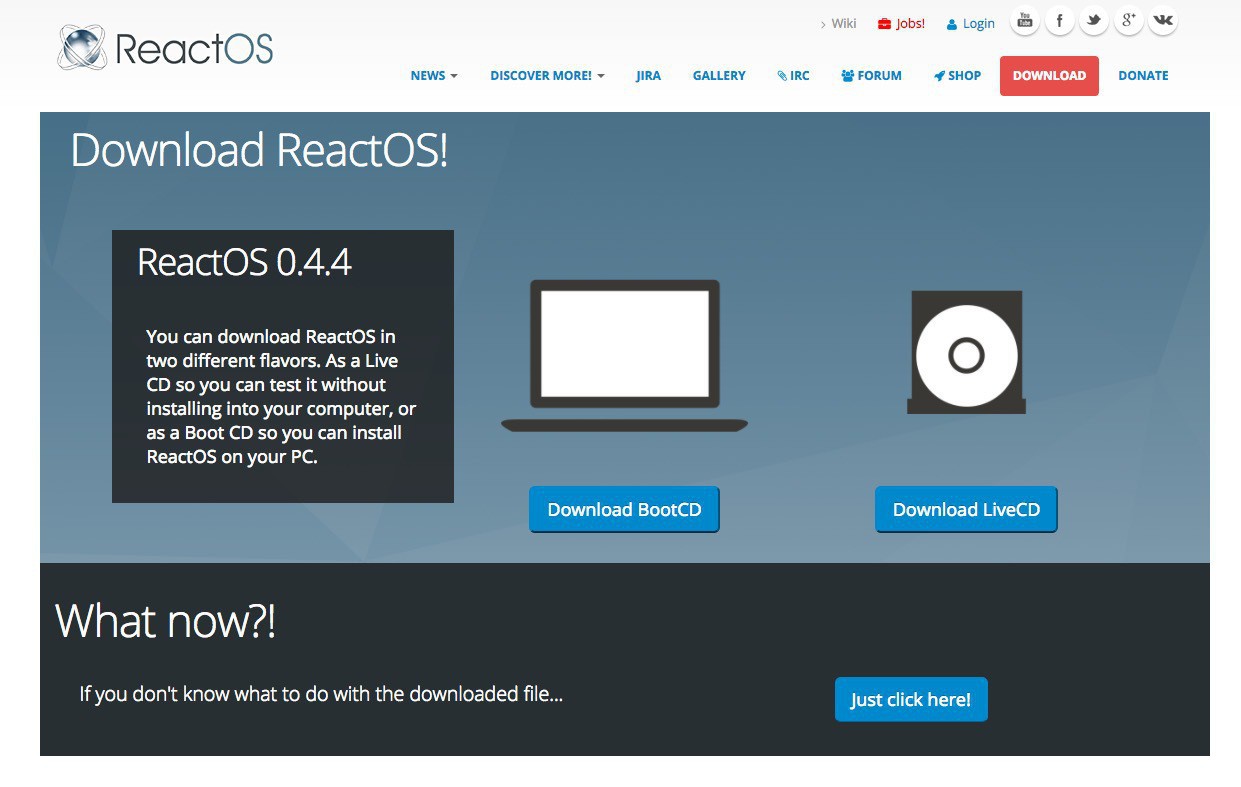This screenshot has width=1241, height=787.
Task: Click the 'If you don't know what to do' text
Action: click(321, 693)
